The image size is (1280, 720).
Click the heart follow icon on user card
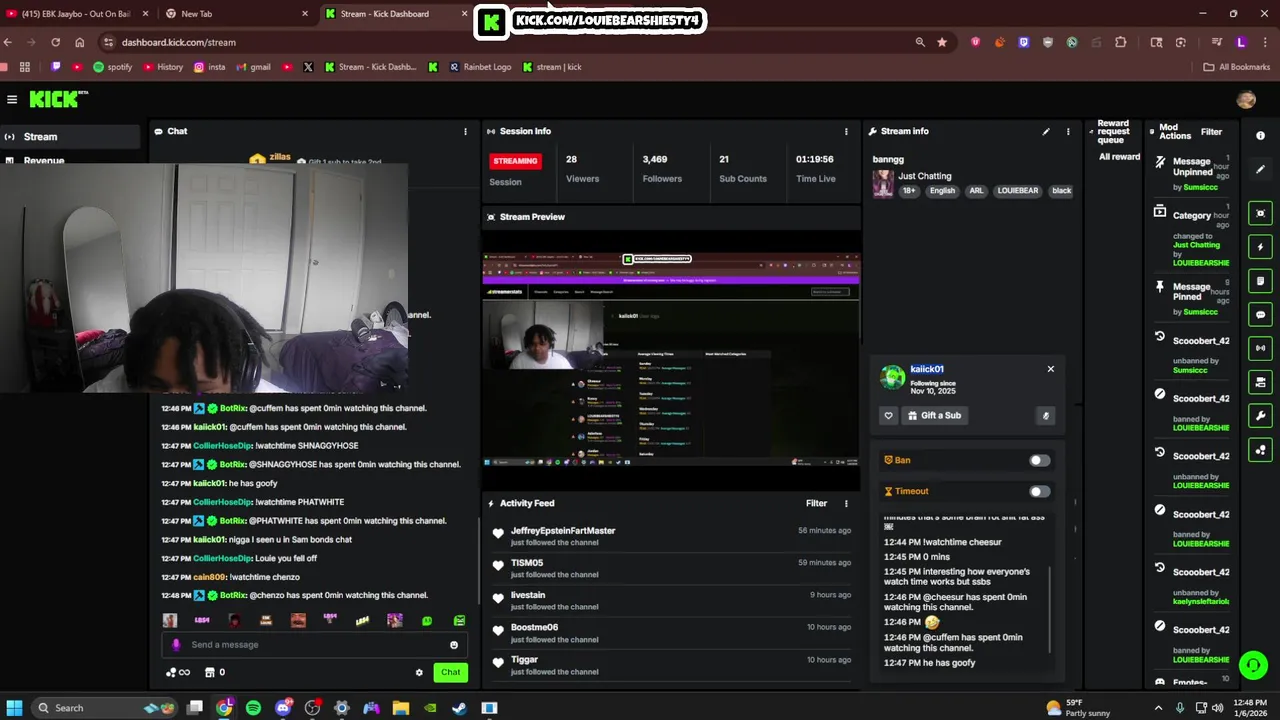pyautogui.click(x=888, y=415)
